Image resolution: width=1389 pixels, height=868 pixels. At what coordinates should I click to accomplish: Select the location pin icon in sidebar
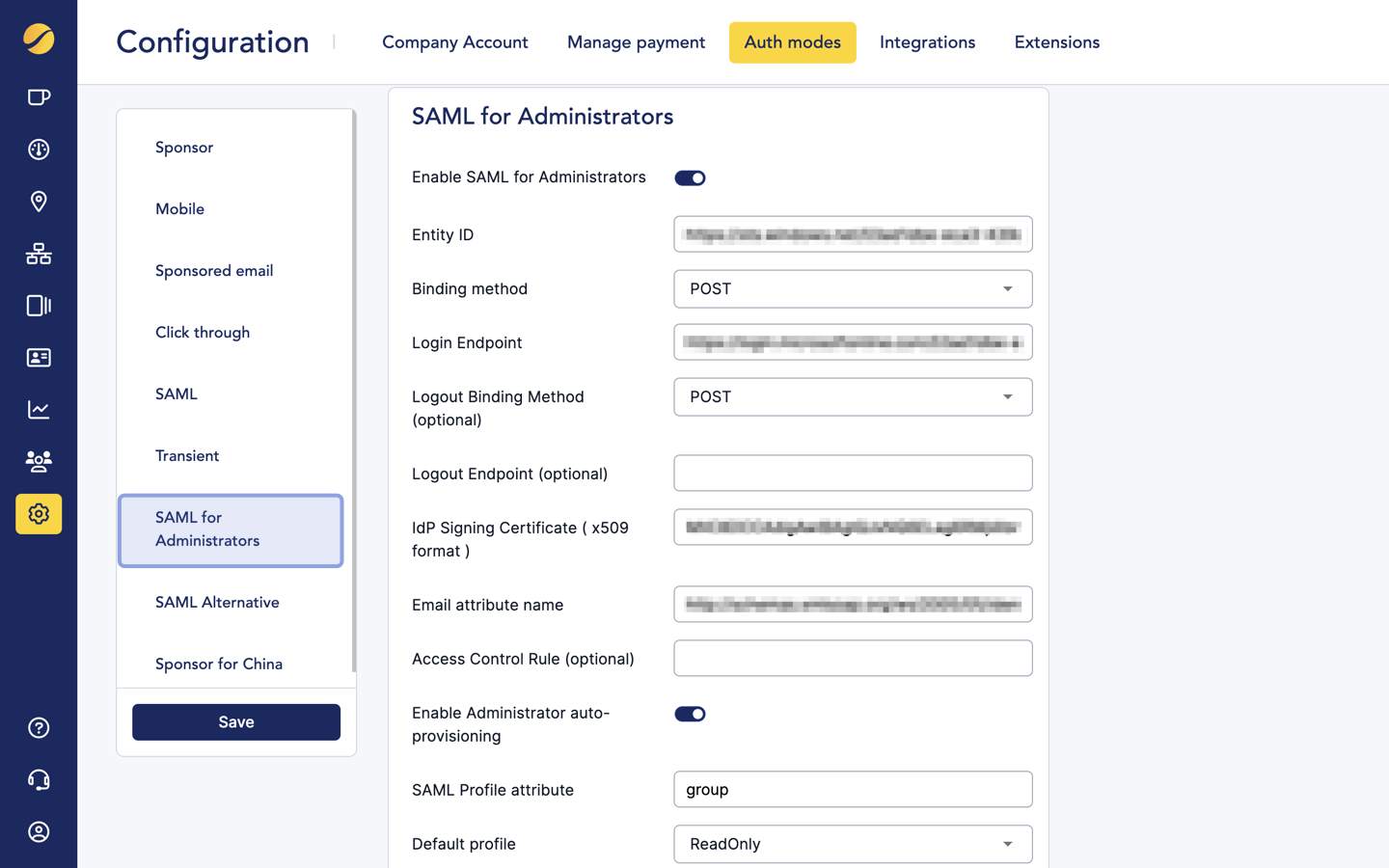pyautogui.click(x=39, y=202)
